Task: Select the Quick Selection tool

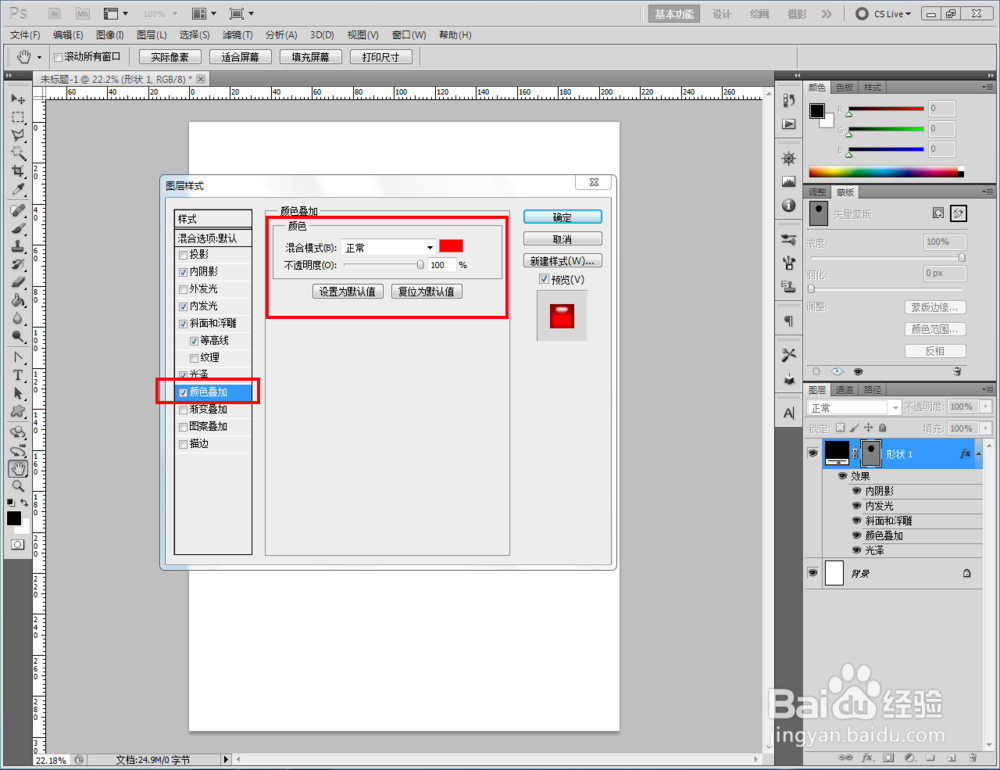Action: click(18, 153)
